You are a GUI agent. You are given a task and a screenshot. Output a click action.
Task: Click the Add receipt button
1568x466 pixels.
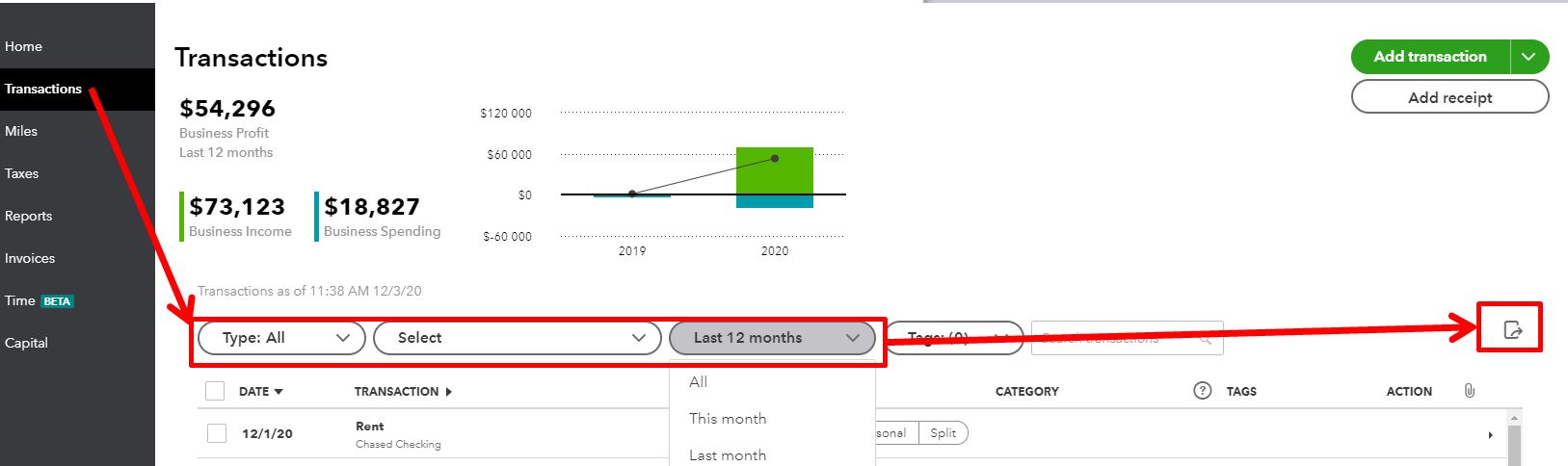pos(1449,97)
